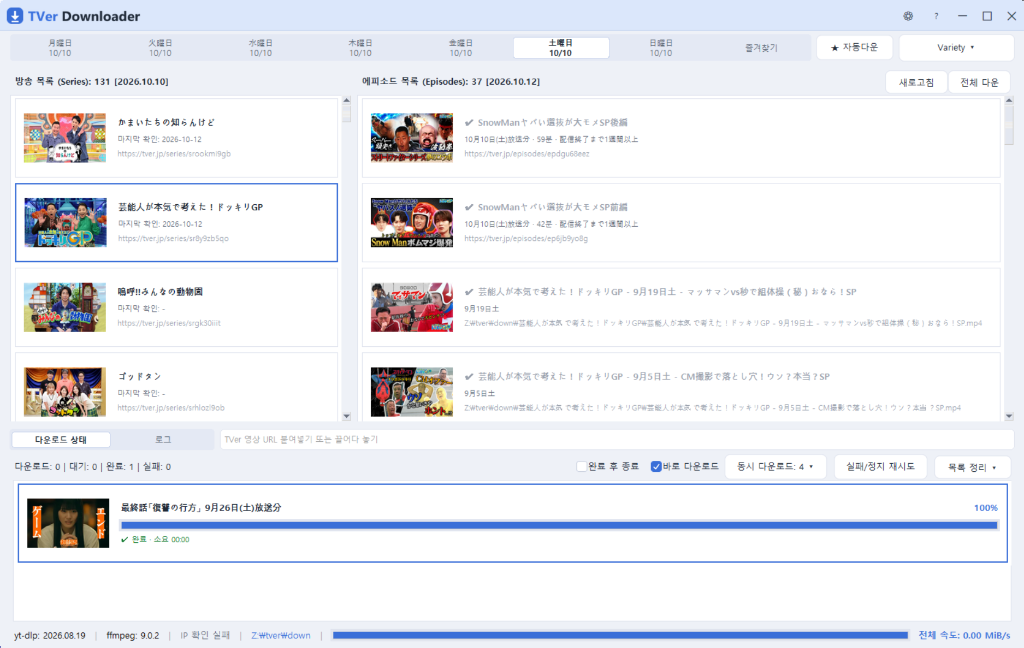Open help with the question mark icon
Viewport: 1024px width, 648px height.
pos(936,16)
